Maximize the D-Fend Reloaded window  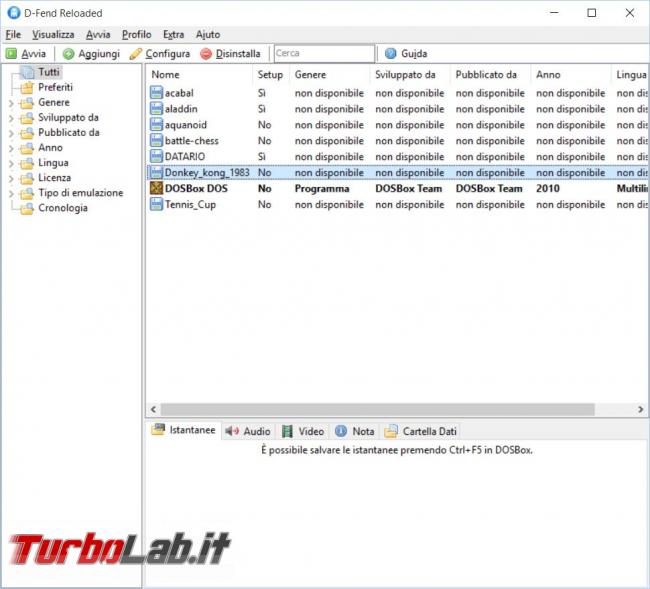592,13
